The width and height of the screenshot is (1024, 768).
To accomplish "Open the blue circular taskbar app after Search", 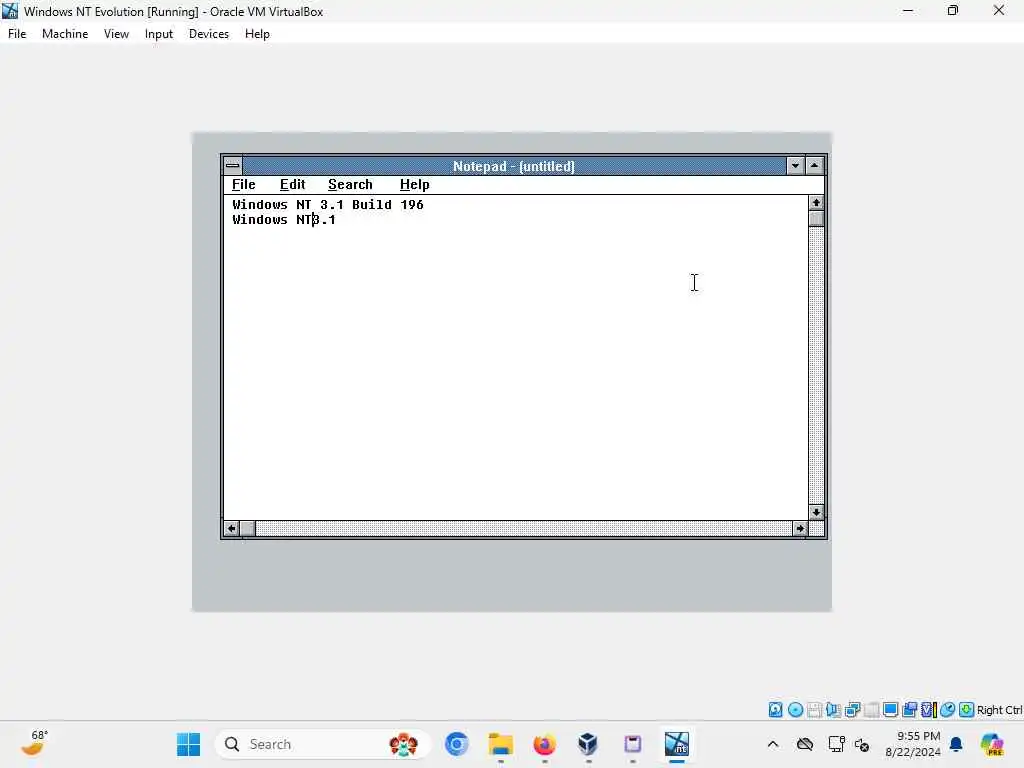I will click(456, 744).
